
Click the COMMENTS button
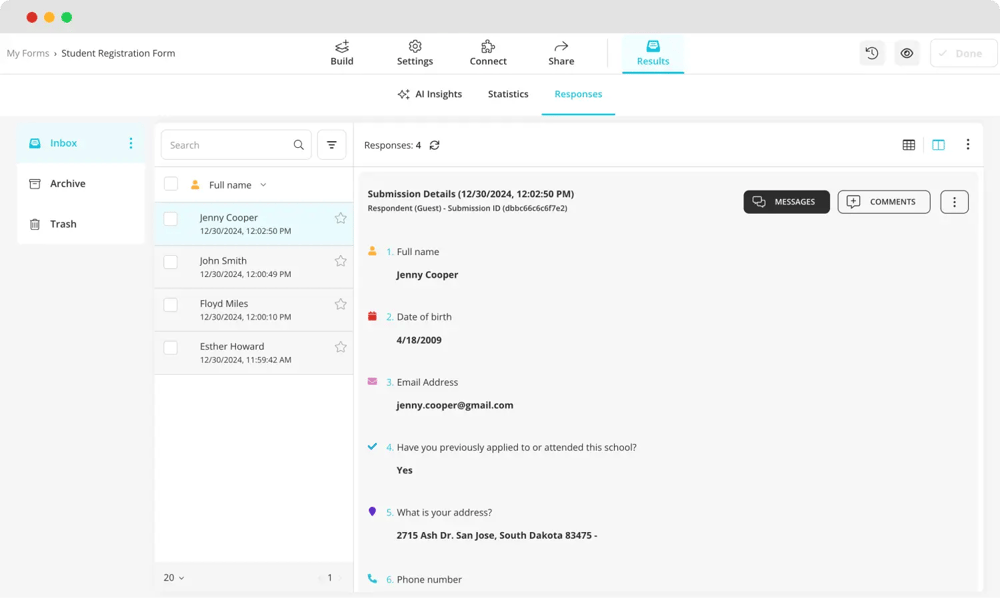click(x=883, y=202)
